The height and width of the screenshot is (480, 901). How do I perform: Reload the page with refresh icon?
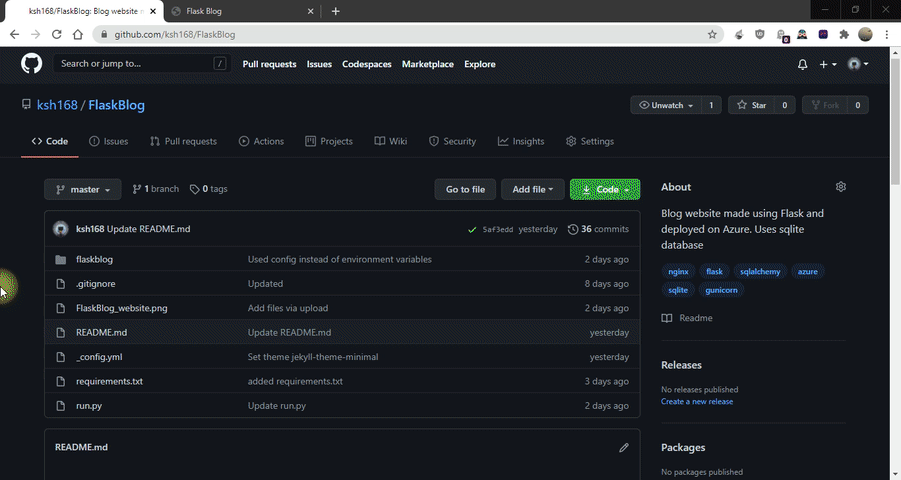56,34
